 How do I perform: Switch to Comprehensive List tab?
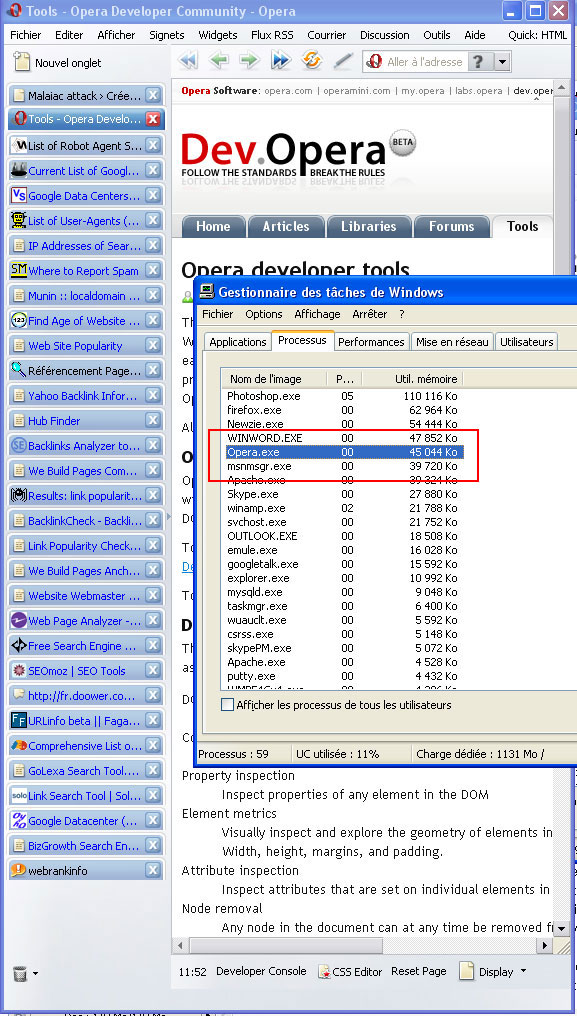[86, 746]
